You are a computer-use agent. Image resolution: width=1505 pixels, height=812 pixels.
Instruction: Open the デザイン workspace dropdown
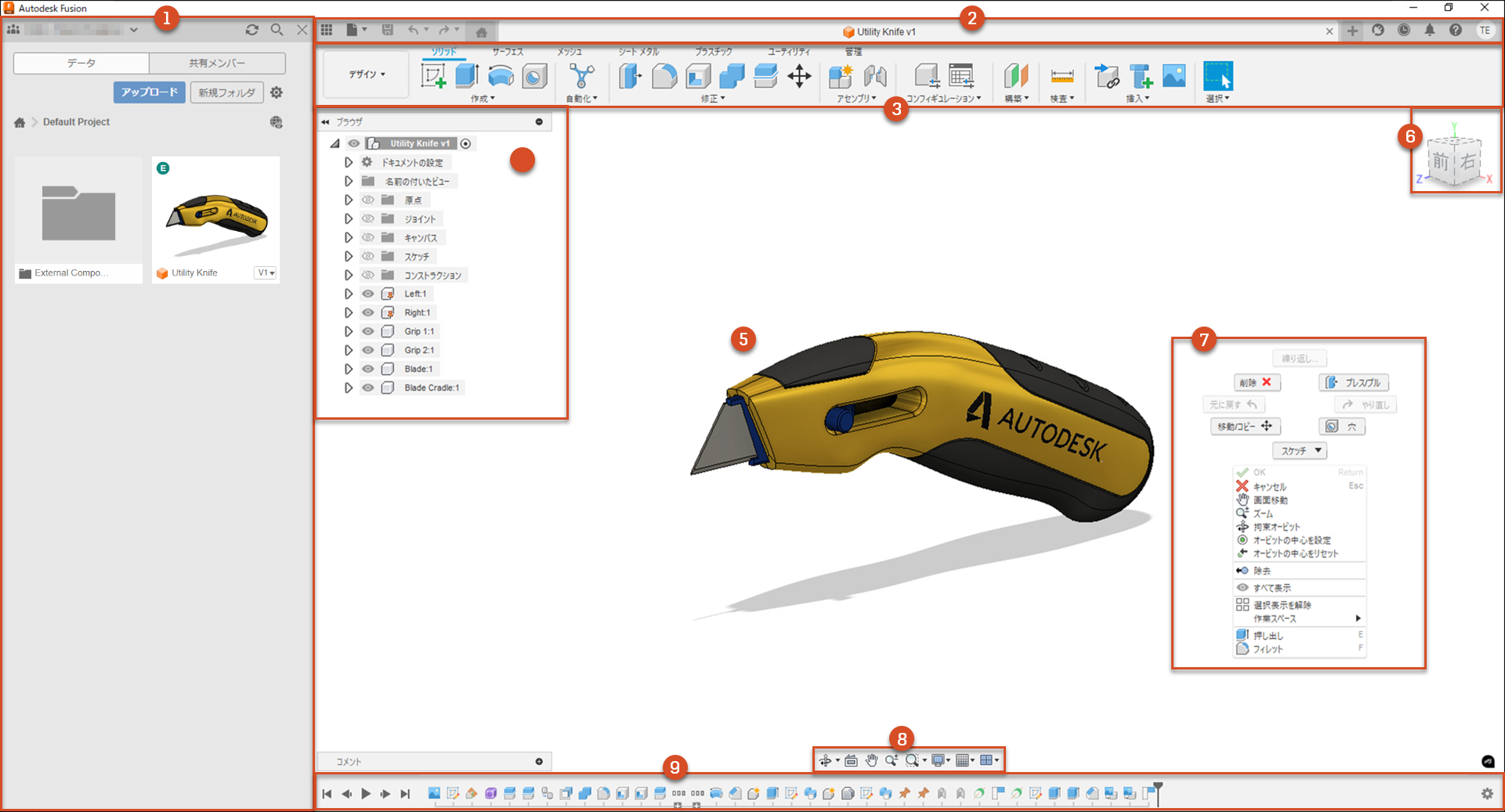pos(367,74)
